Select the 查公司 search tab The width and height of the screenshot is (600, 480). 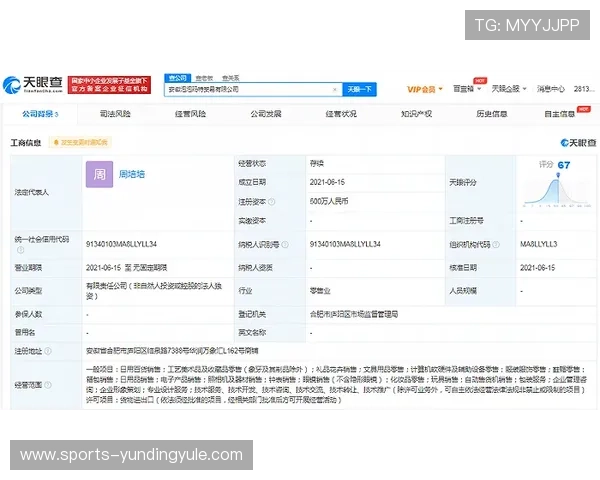(x=178, y=78)
